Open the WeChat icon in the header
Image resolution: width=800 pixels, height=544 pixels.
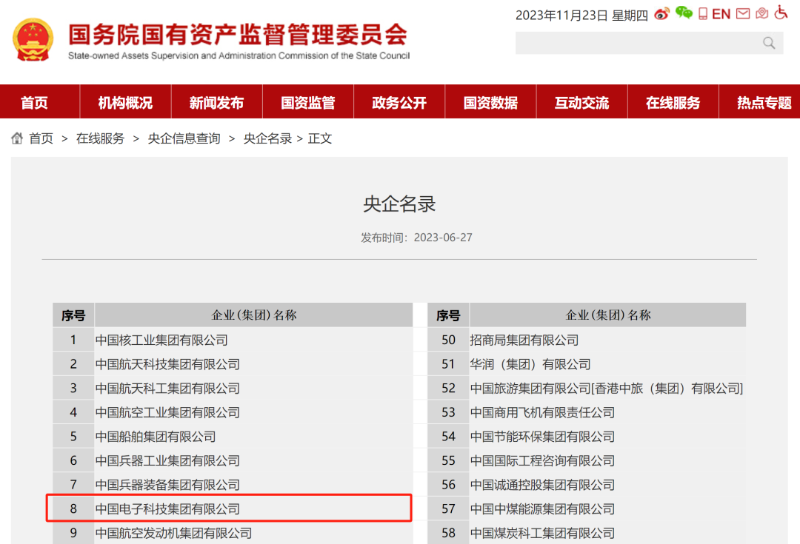[684, 13]
